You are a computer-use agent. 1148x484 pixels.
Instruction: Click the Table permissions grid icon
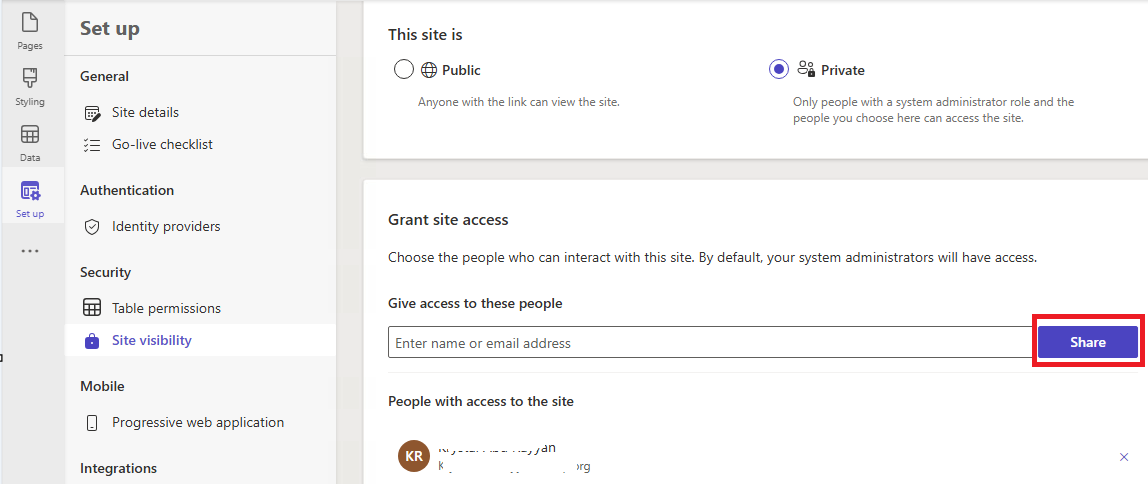(x=92, y=308)
